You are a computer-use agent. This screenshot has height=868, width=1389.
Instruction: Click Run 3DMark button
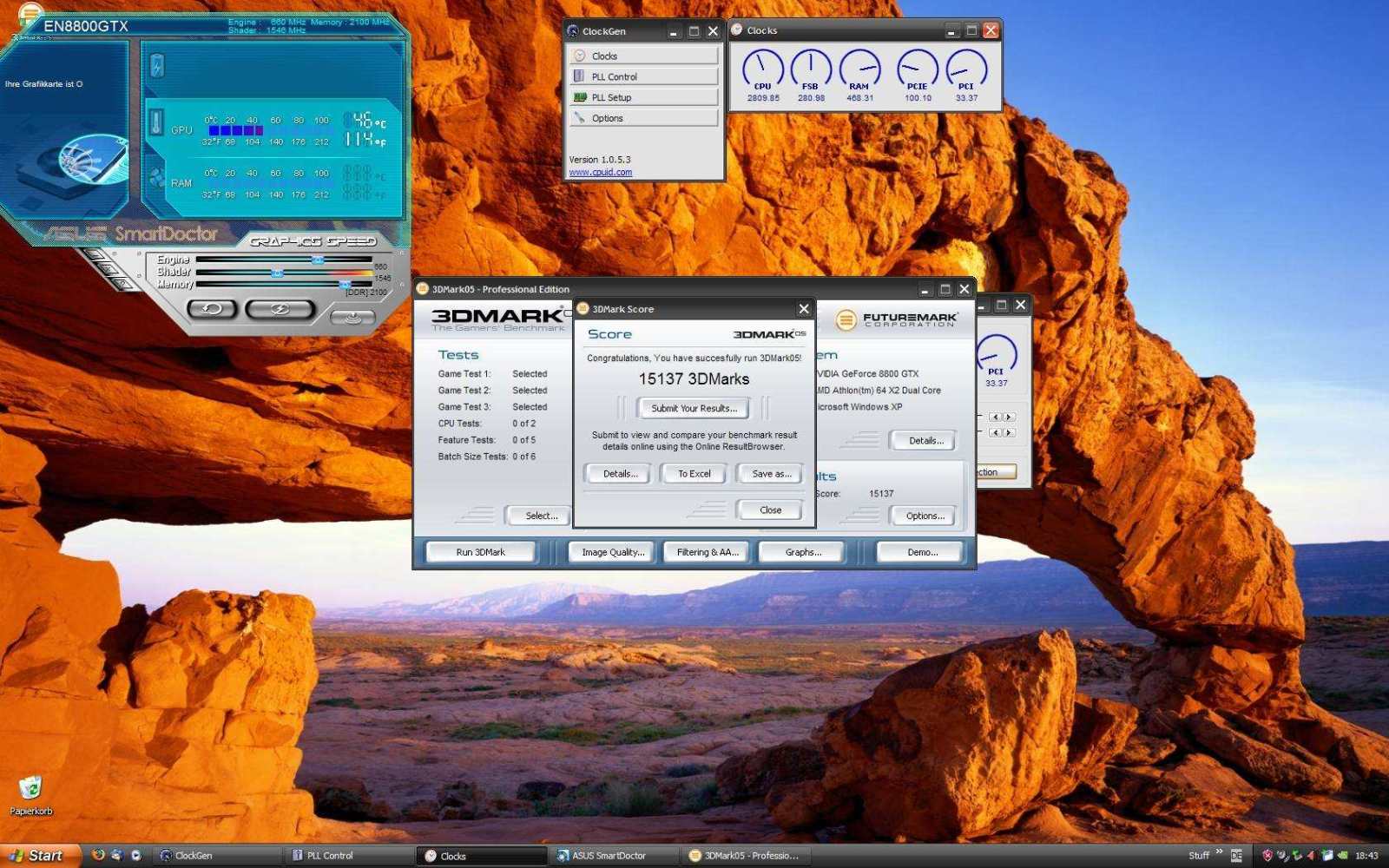pyautogui.click(x=480, y=552)
